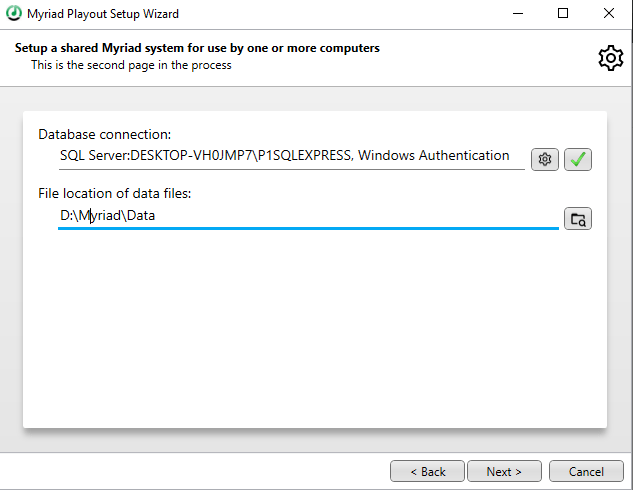Close the Myriad Playout Setup Wizard
This screenshot has width=633, height=490.
click(x=609, y=14)
